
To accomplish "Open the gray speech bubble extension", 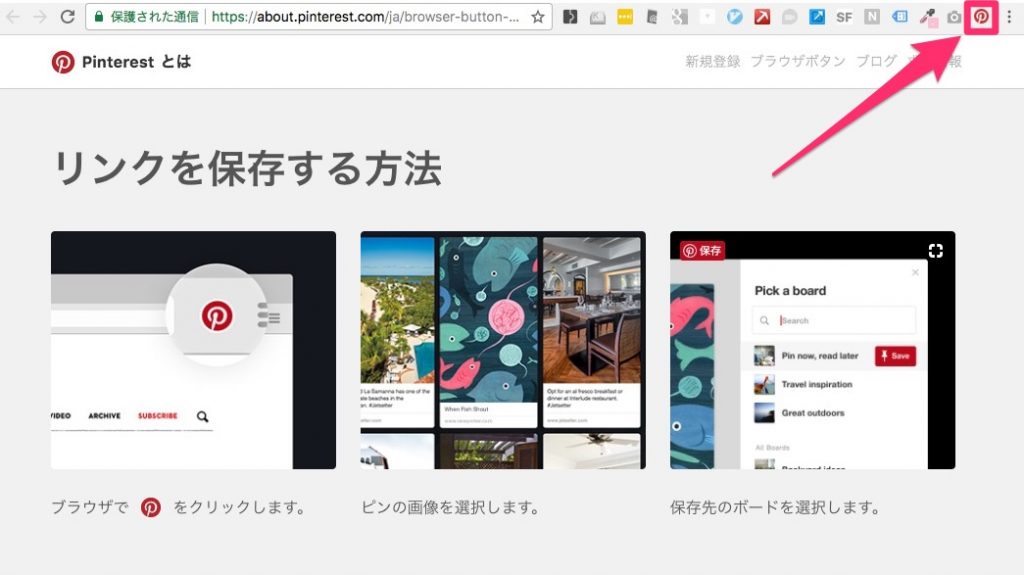I will click(x=790, y=18).
